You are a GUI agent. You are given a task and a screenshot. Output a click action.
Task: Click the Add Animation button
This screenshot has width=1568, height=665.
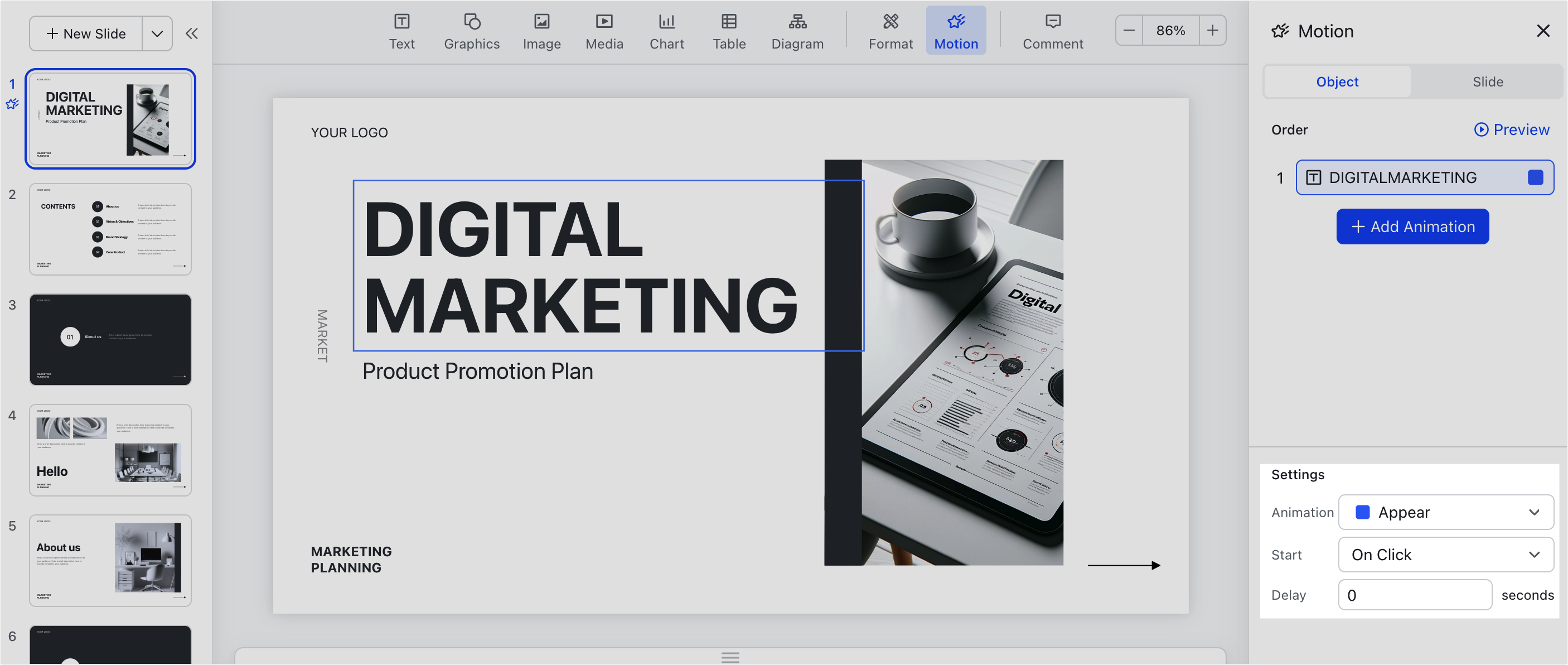tap(1412, 226)
